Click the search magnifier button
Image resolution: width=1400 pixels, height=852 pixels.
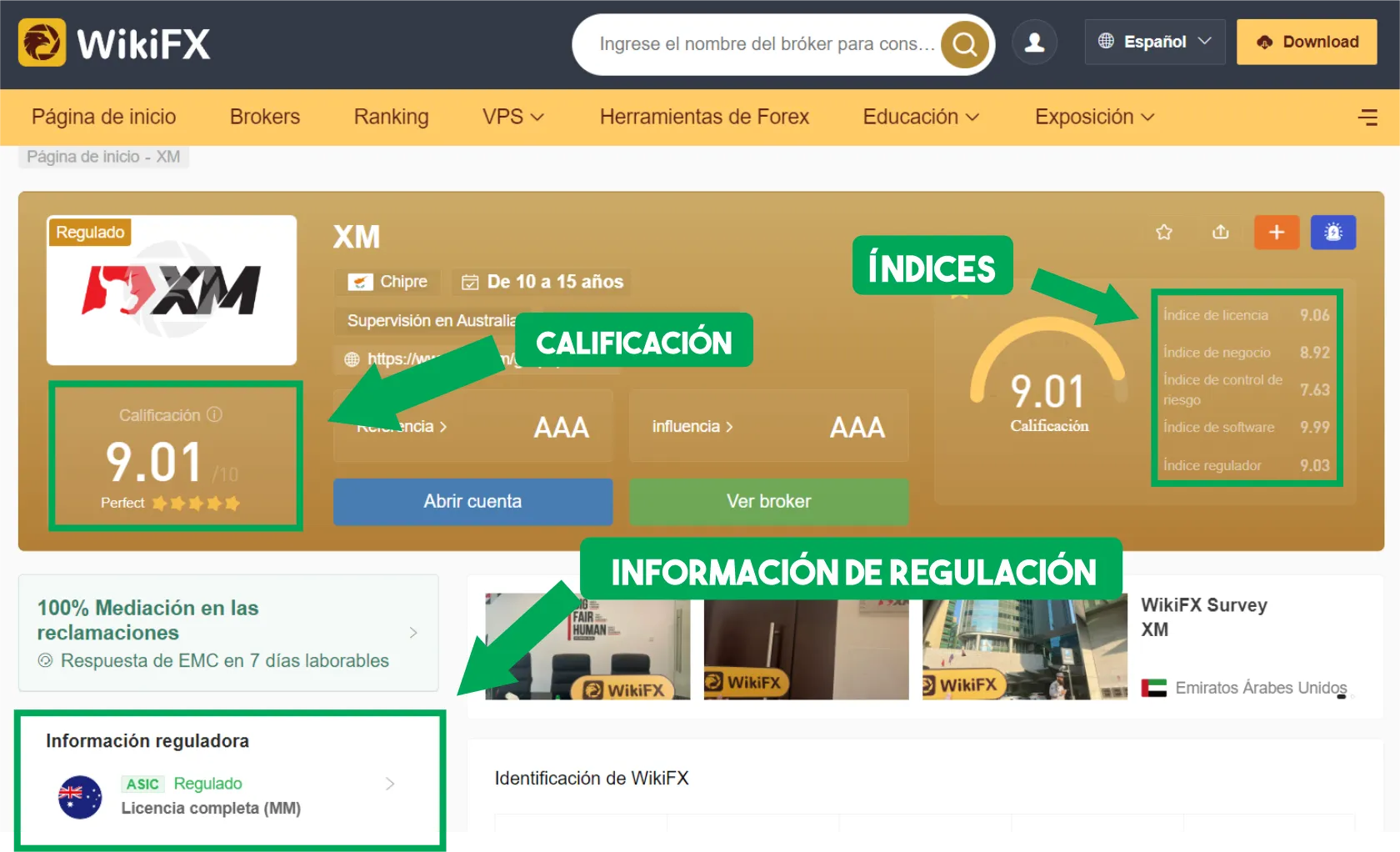pos(965,44)
